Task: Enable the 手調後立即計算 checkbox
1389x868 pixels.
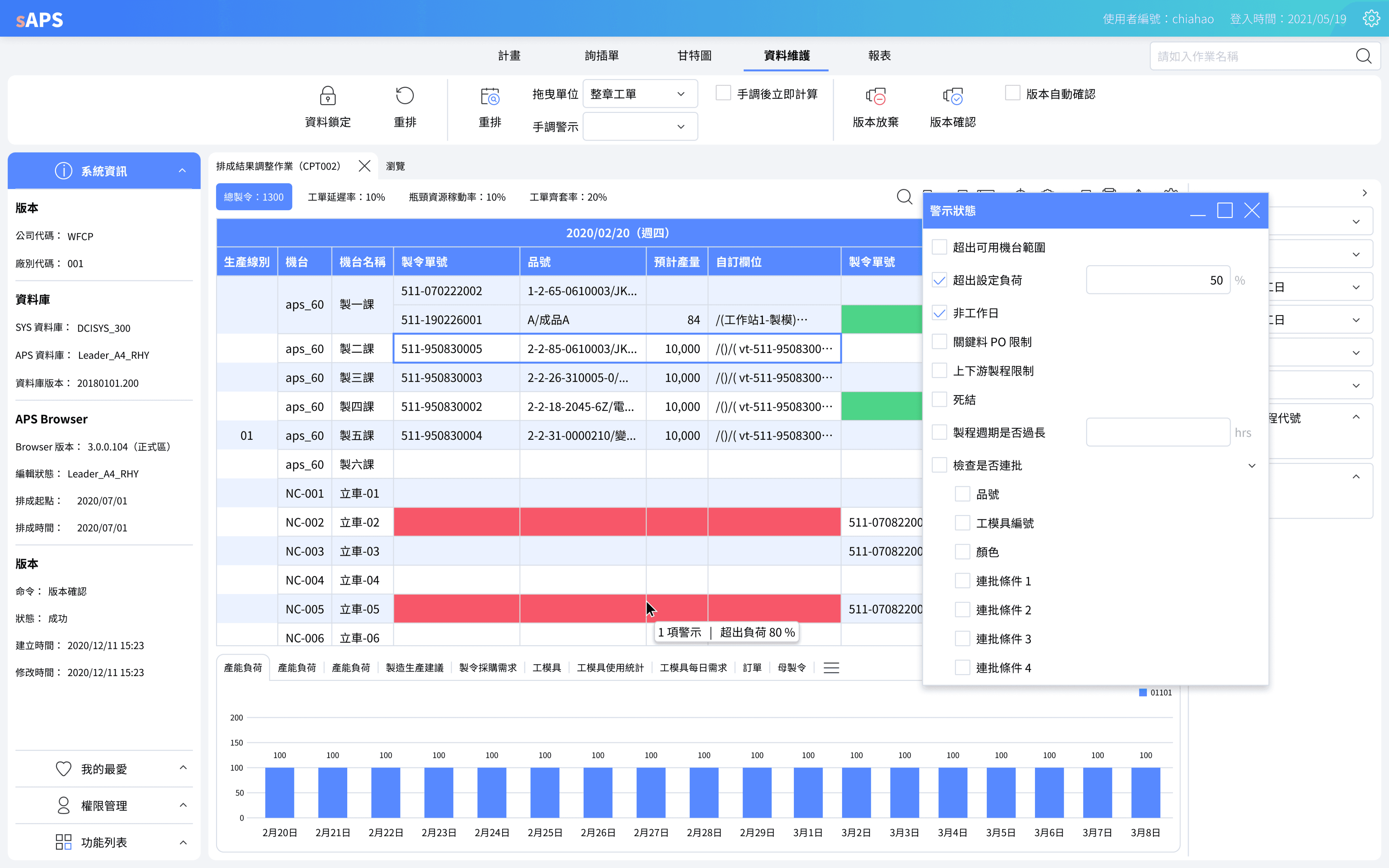Action: pos(723,93)
